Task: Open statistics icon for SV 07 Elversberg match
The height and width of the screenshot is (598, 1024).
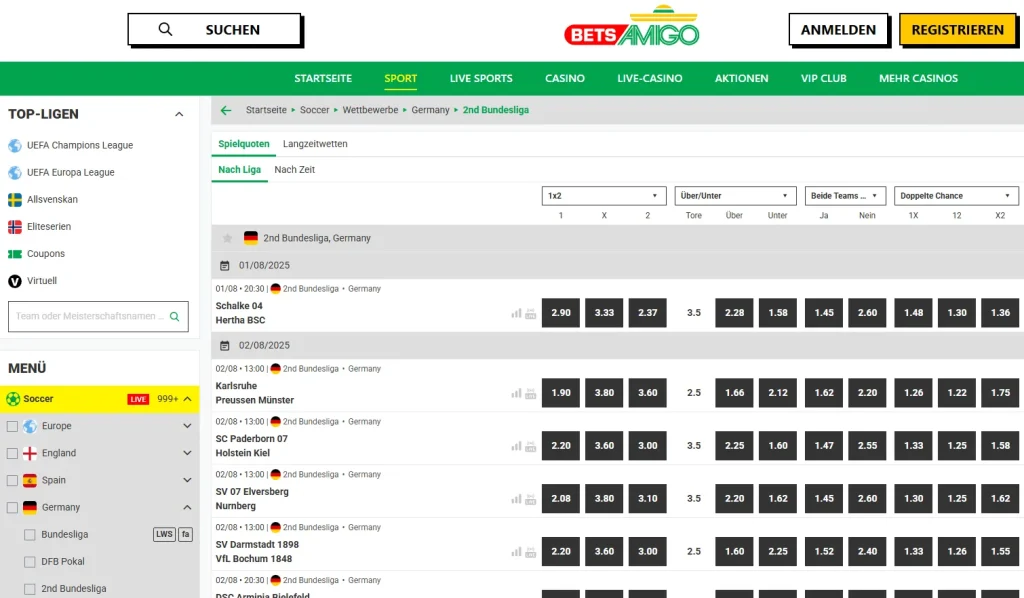Action: [x=516, y=499]
